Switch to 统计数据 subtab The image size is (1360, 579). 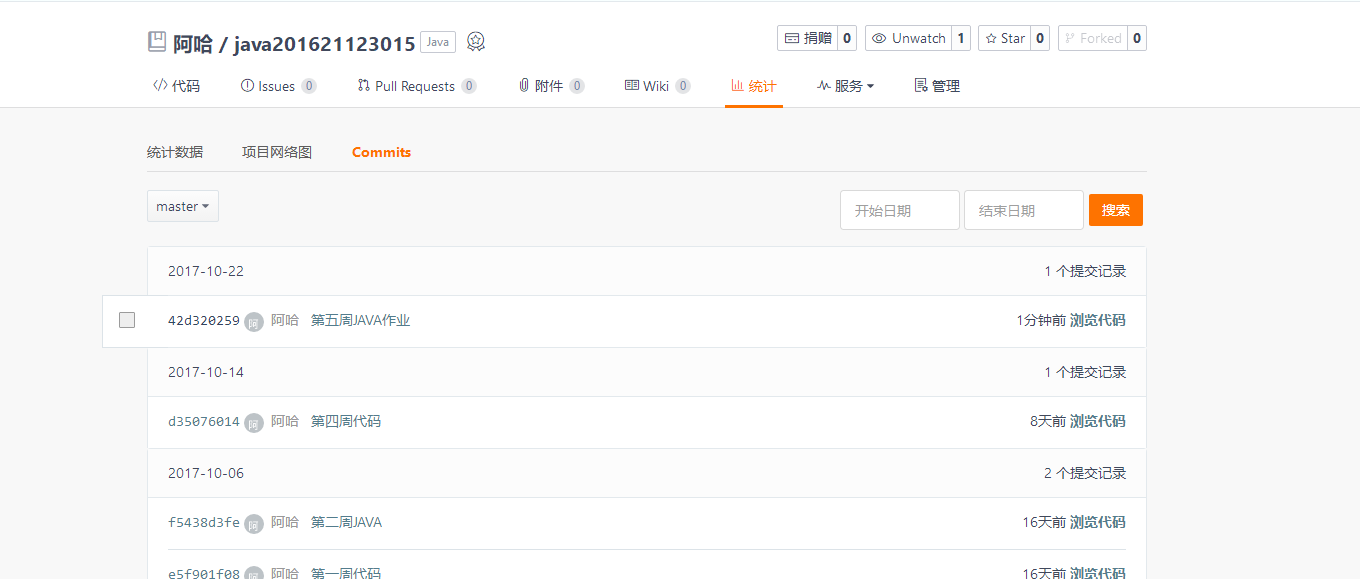(175, 152)
